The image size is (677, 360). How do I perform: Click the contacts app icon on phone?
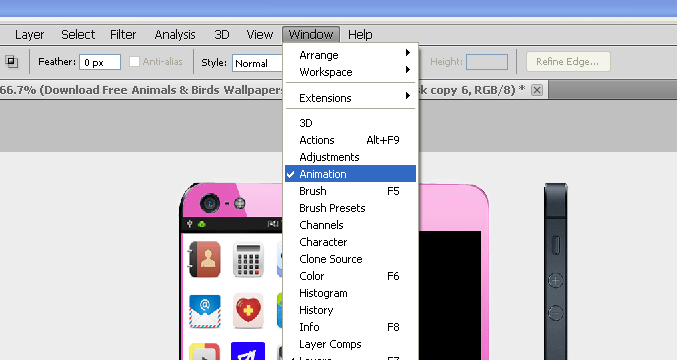pos(205,259)
